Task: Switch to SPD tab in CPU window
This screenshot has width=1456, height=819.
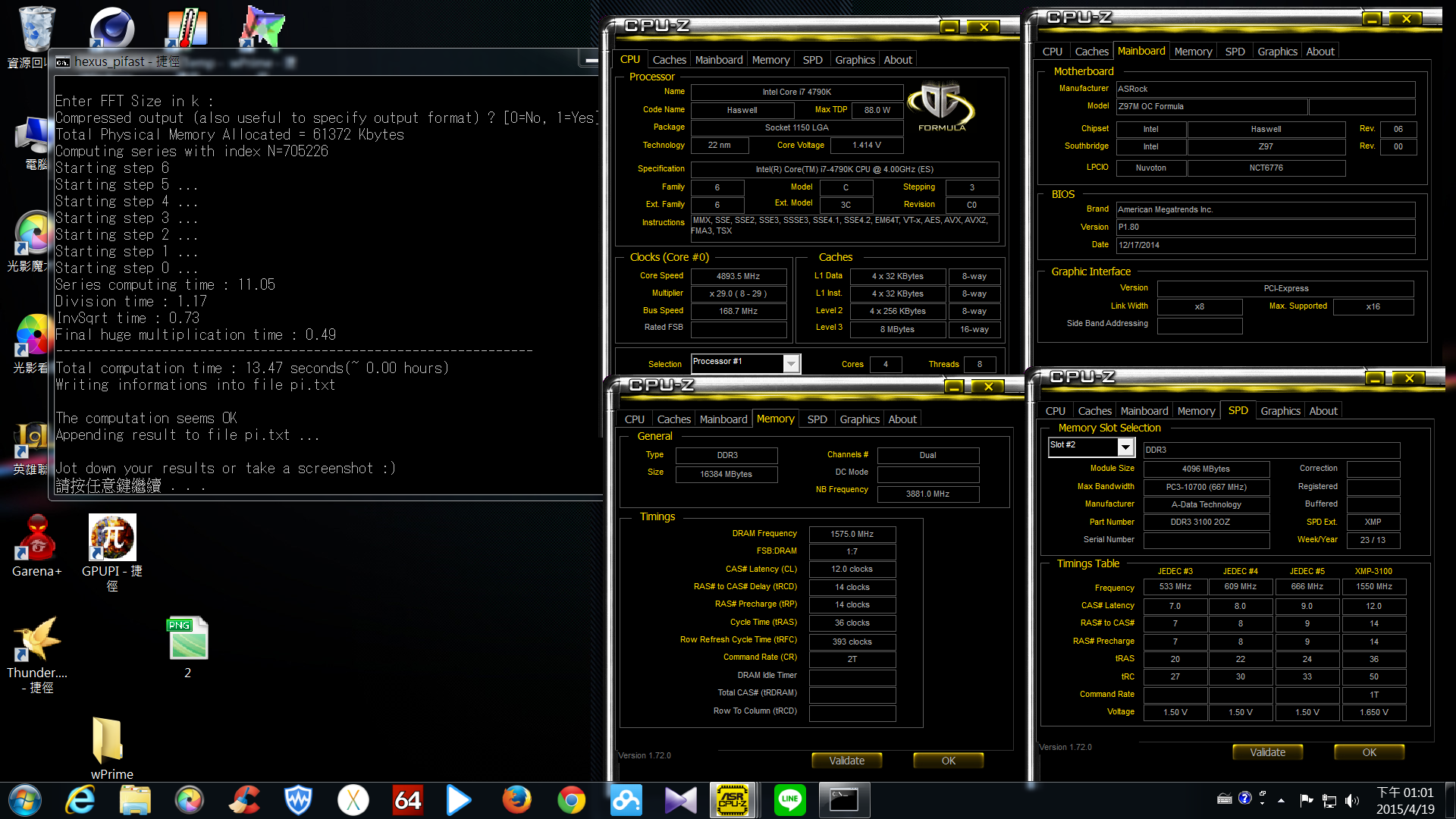Action: [812, 60]
